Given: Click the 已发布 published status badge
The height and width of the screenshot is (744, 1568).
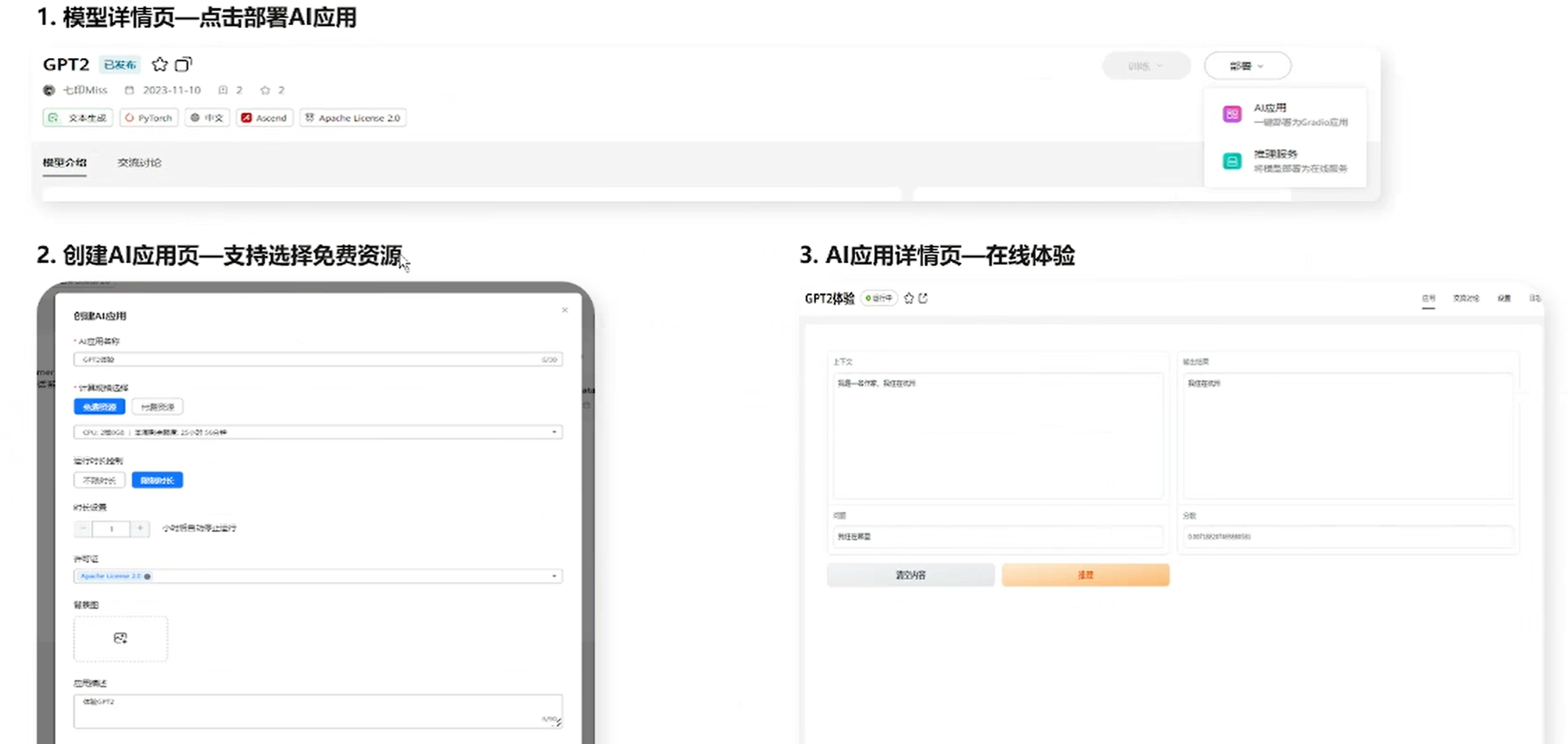Looking at the screenshot, I should 120,65.
